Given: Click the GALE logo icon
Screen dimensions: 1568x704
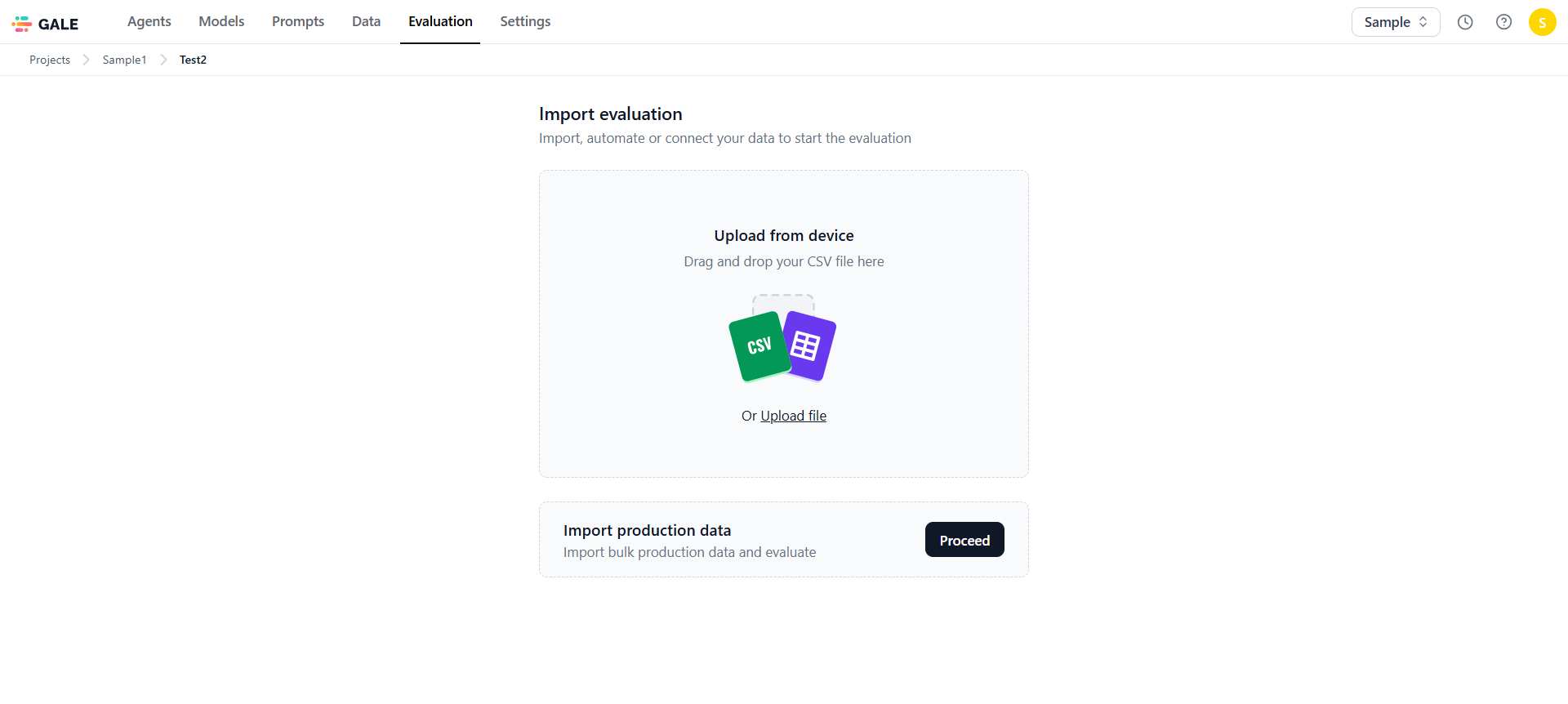Looking at the screenshot, I should (22, 24).
